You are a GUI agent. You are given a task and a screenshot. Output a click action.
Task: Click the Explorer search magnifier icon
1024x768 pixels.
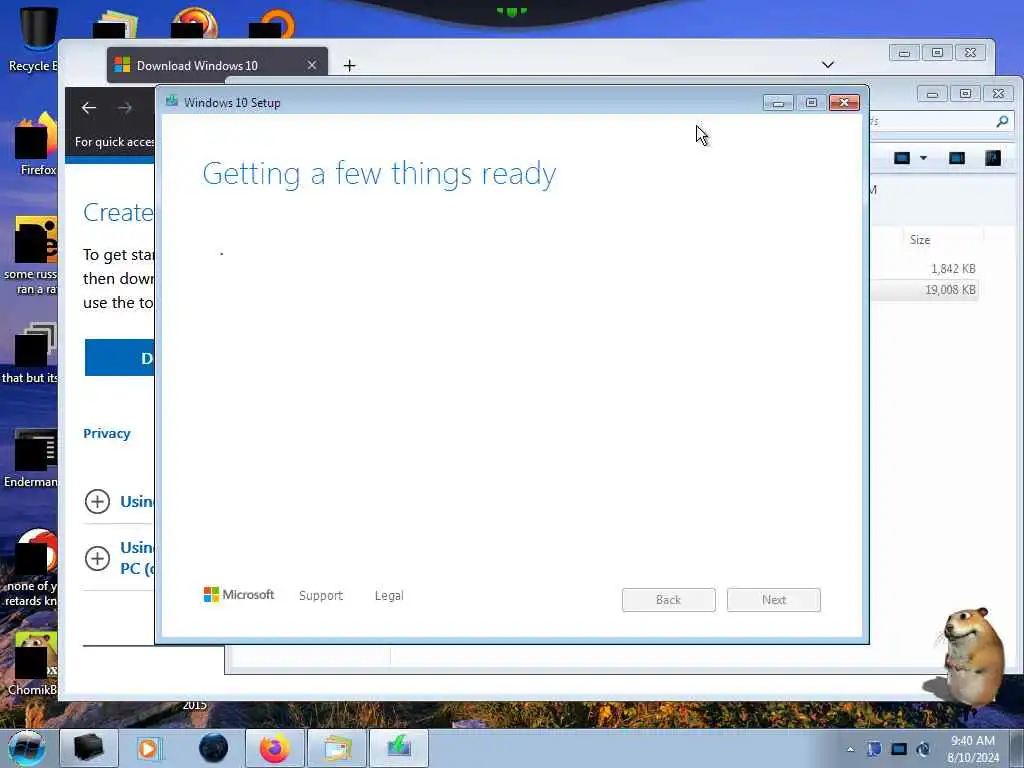click(x=1002, y=121)
